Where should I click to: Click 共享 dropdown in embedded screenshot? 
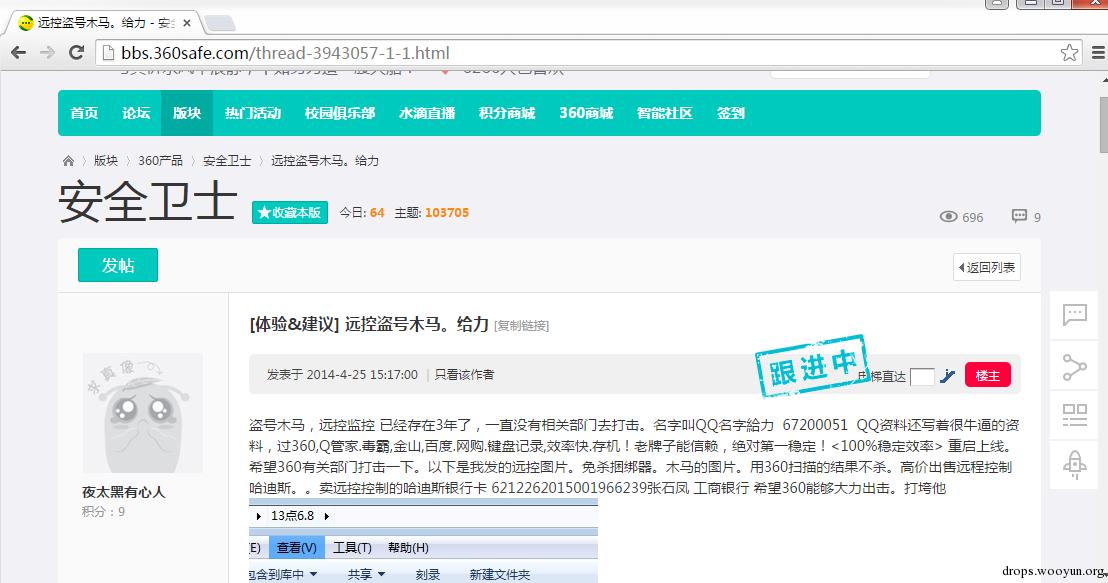pos(366,575)
